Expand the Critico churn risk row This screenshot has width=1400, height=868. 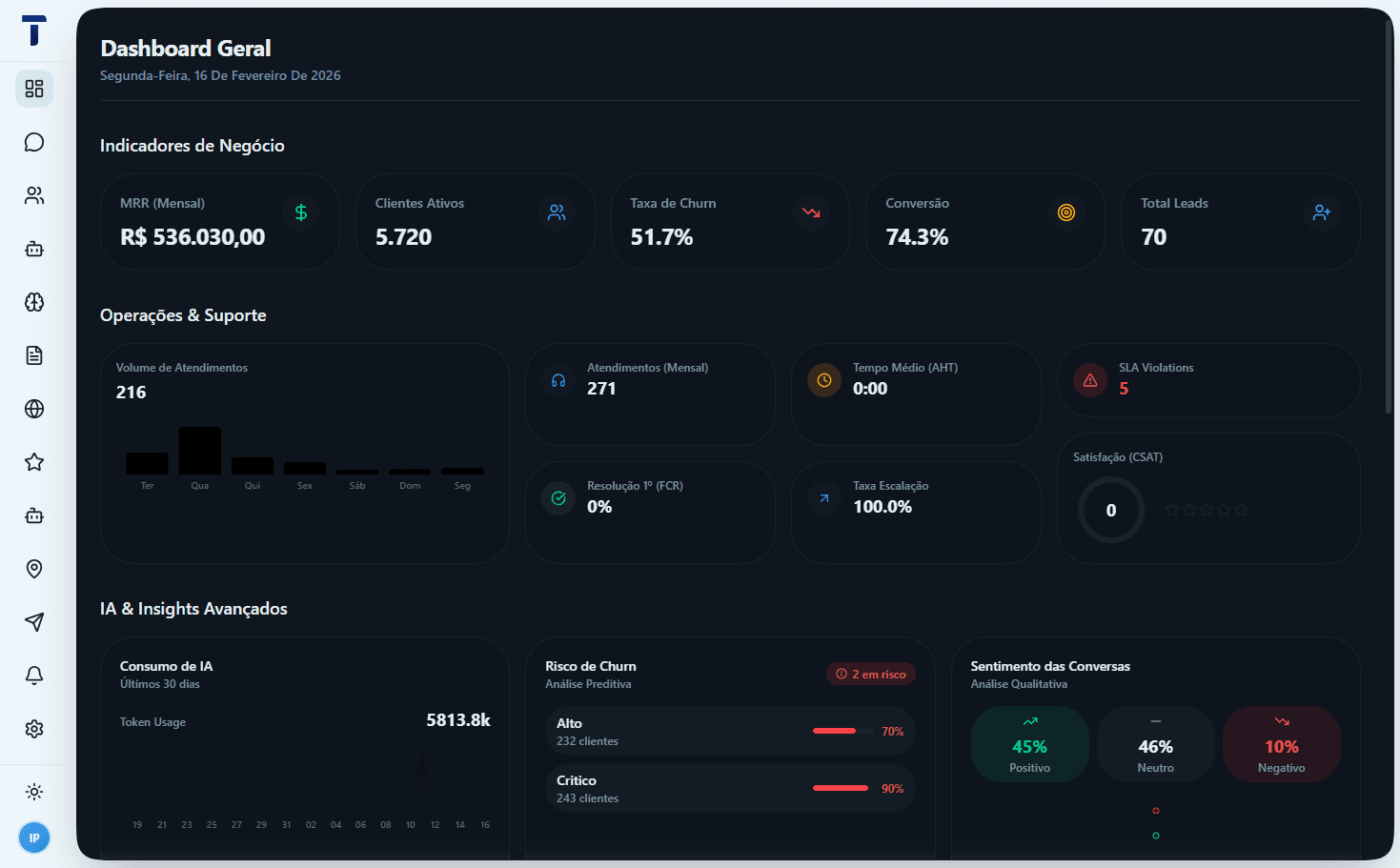pyautogui.click(x=729, y=788)
